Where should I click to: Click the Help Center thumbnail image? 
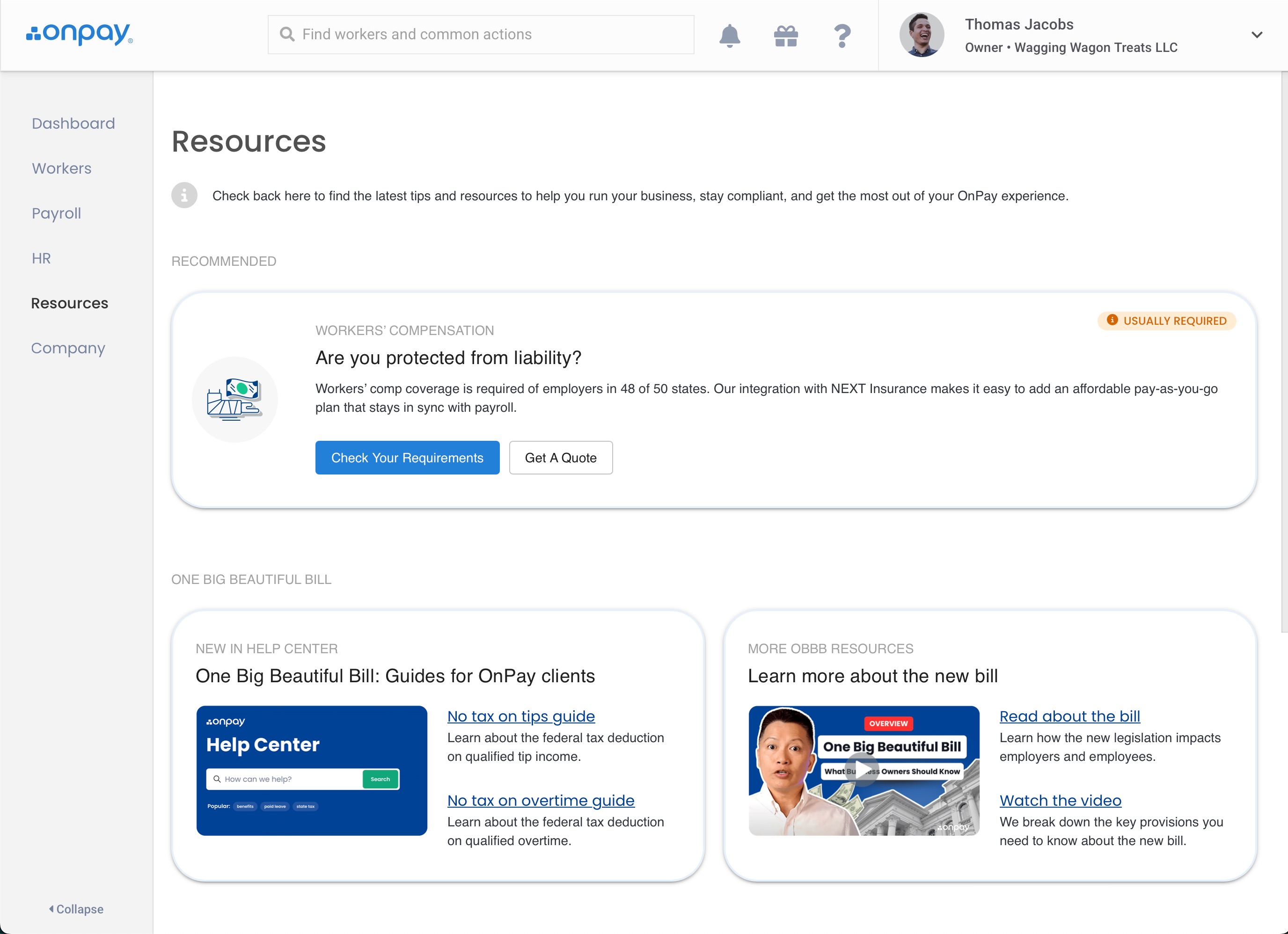[311, 771]
